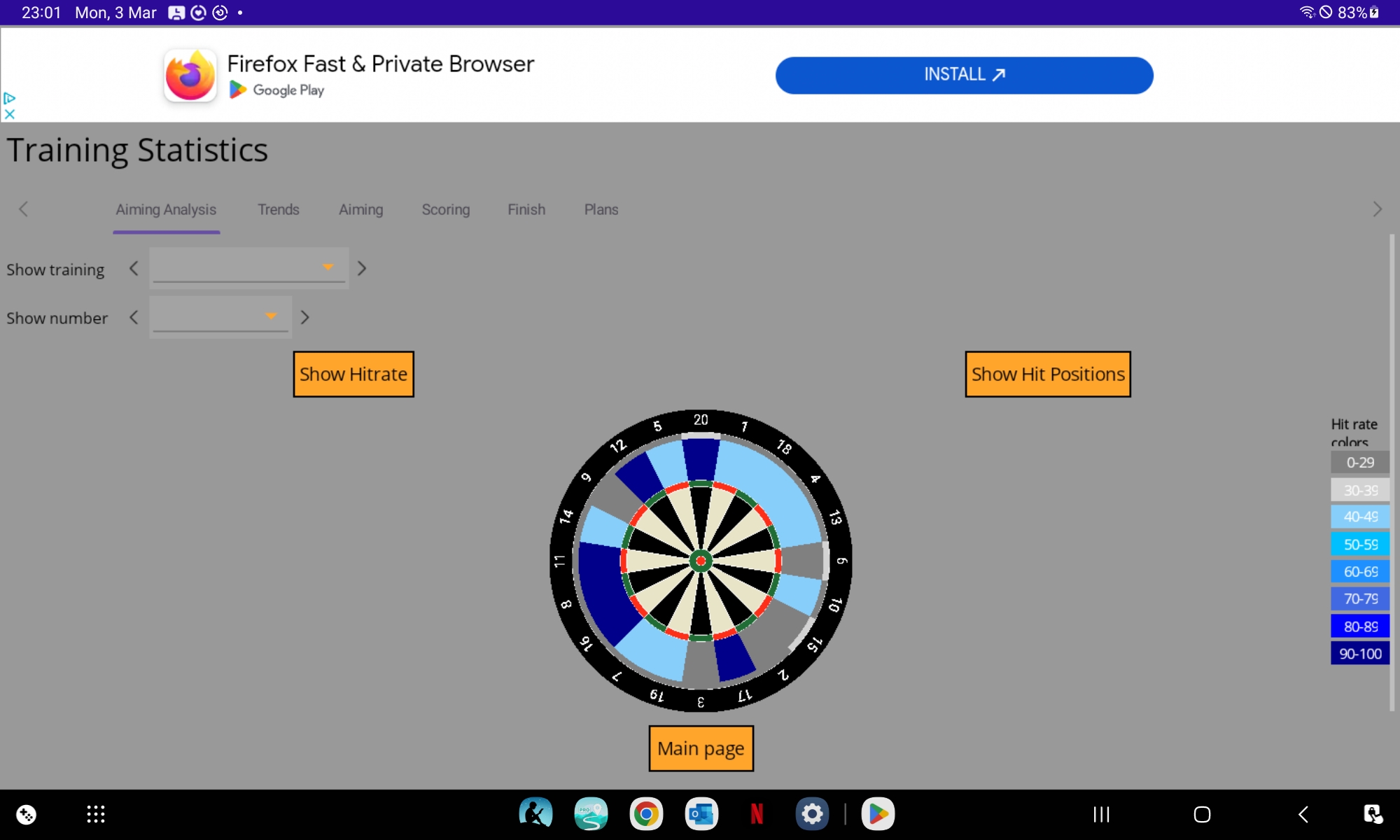Click the 90-100 hit rate color swatch
This screenshot has width=1400, height=840.
(1359, 654)
